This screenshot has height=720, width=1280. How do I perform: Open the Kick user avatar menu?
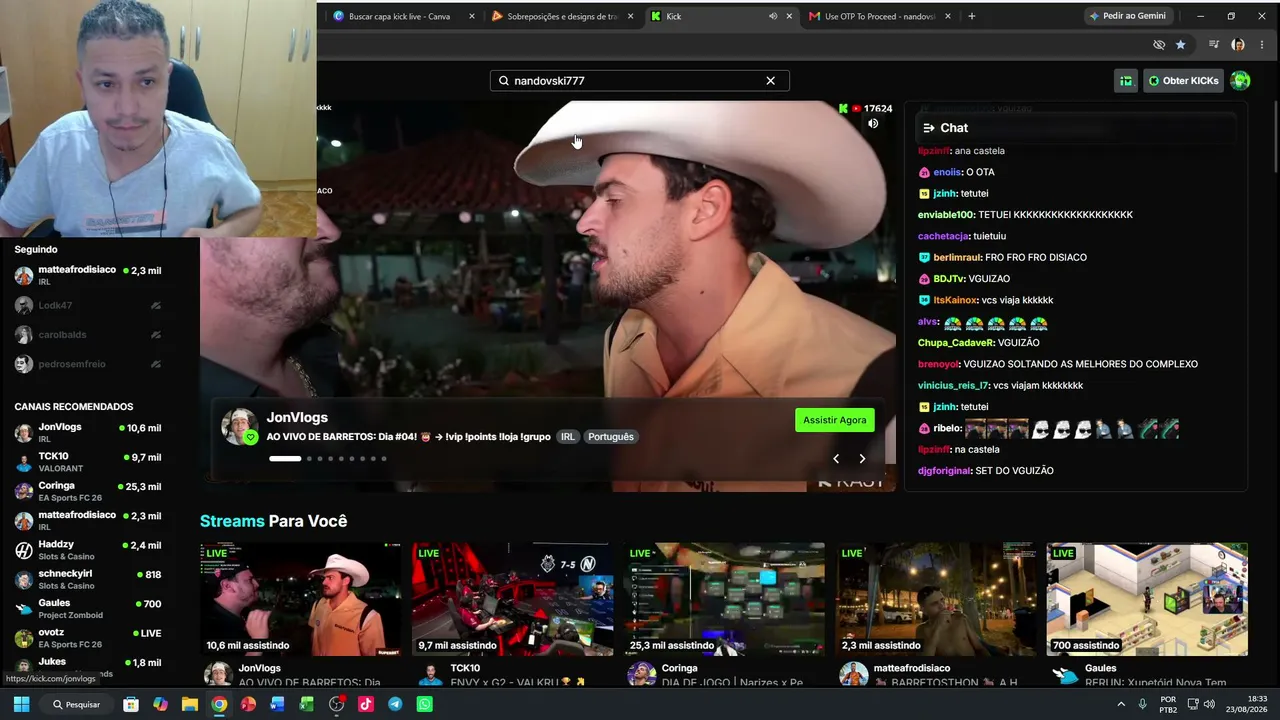[x=1240, y=81]
